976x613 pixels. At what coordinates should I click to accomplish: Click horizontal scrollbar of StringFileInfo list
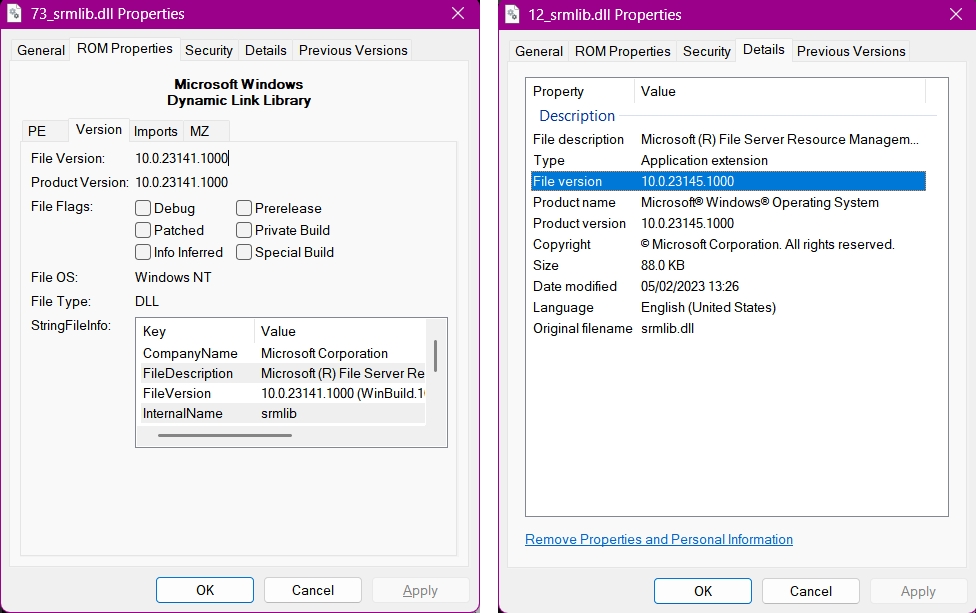225,436
